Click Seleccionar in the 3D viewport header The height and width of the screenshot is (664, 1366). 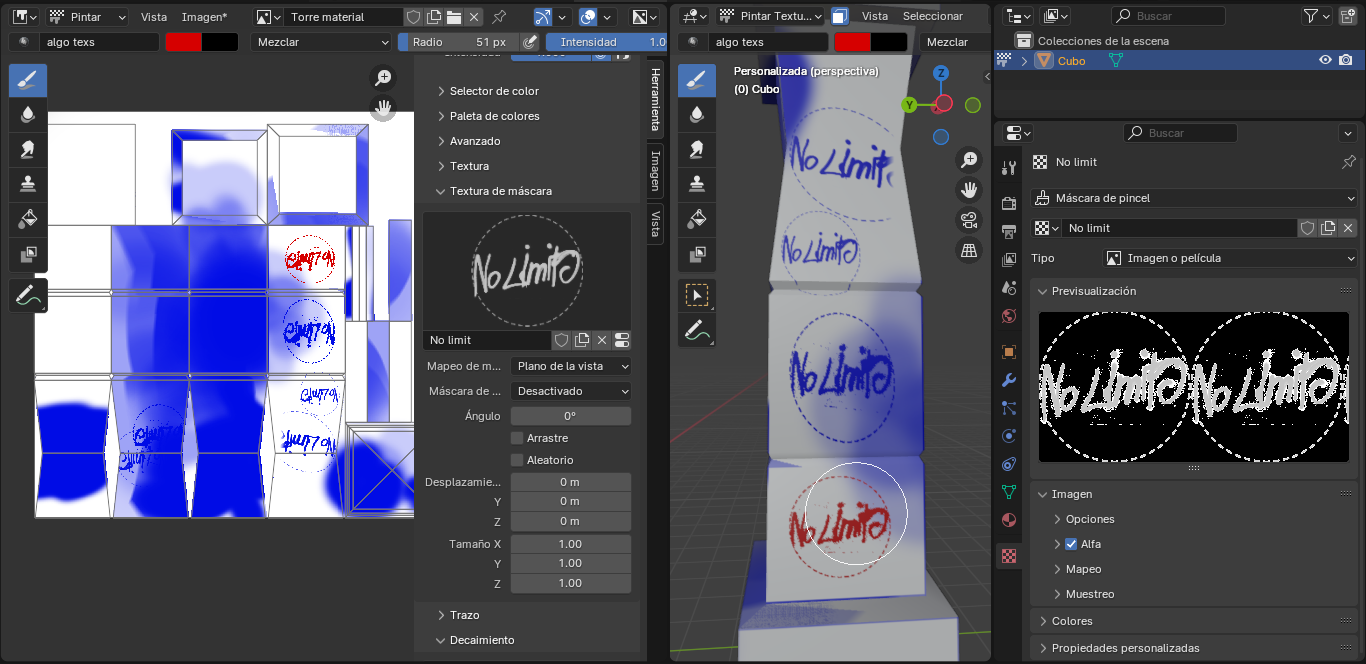point(932,17)
